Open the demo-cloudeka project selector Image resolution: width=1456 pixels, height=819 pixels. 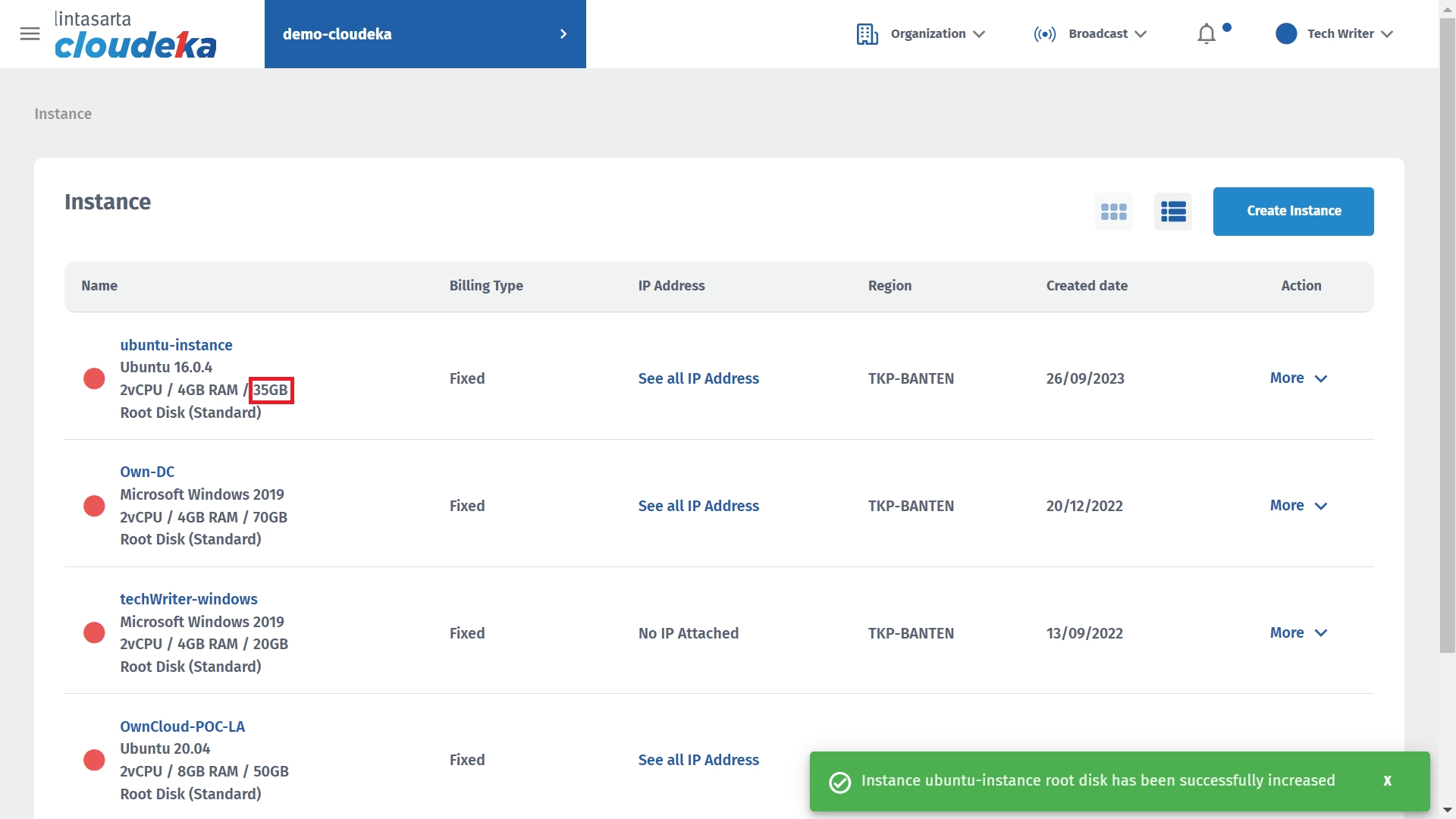point(425,34)
